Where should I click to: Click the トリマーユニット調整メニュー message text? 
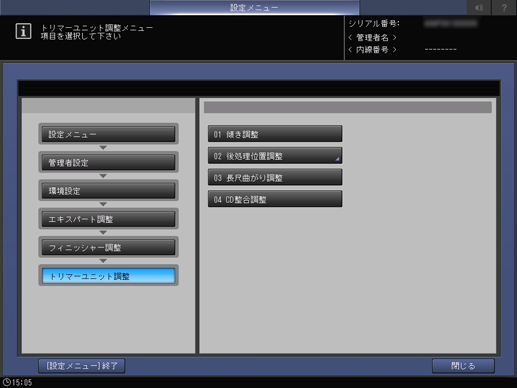click(97, 28)
